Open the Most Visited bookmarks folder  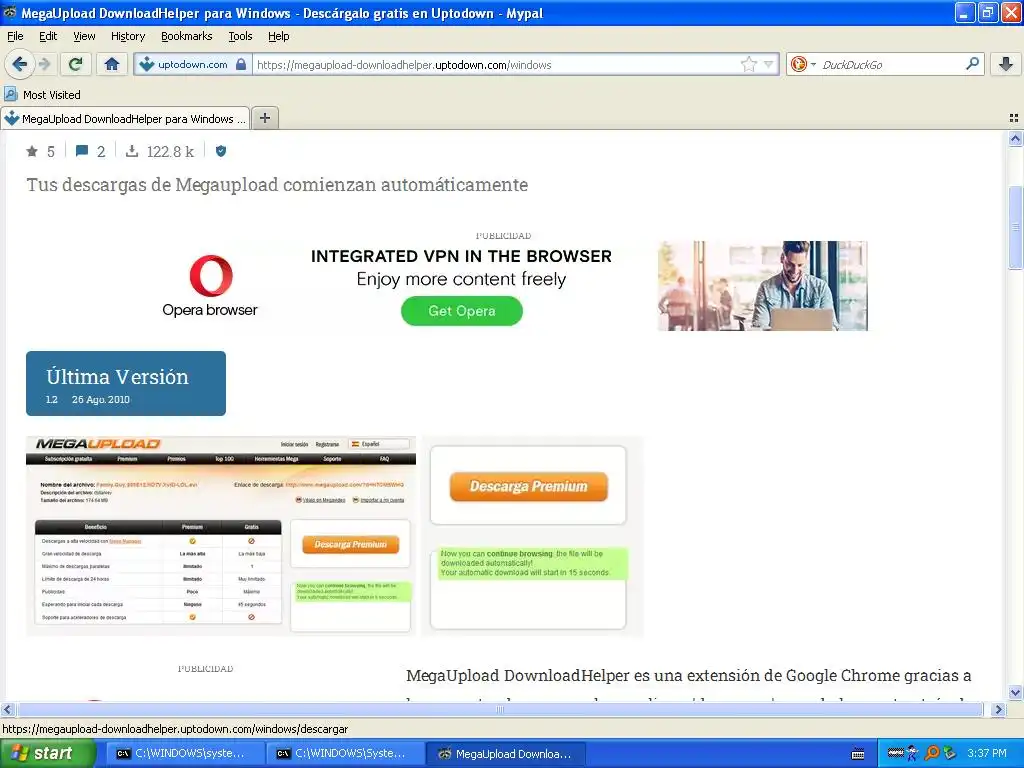(42, 95)
